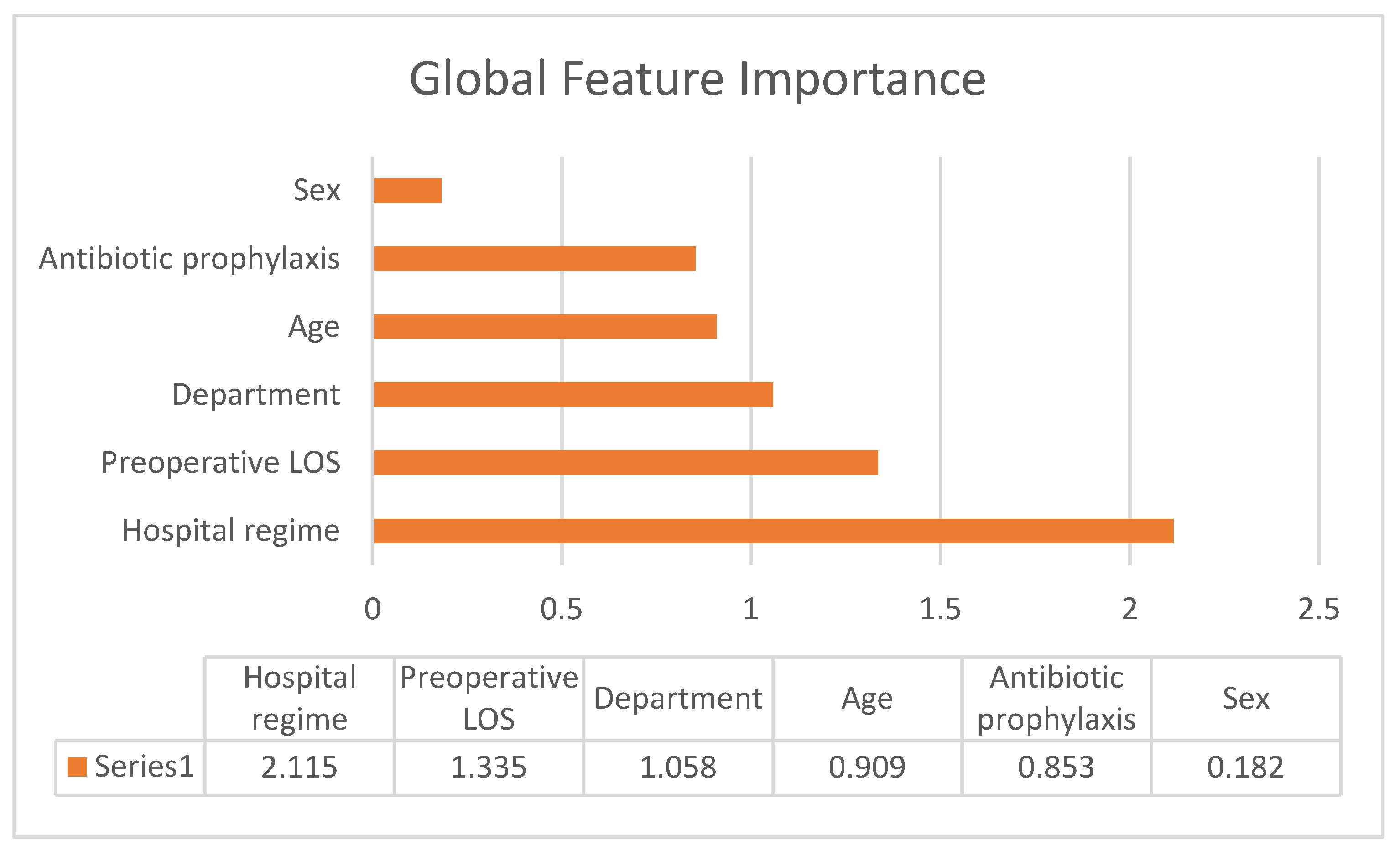The image size is (1400, 851).
Task: Select the Global Feature Importance chart title
Action: pos(697,79)
